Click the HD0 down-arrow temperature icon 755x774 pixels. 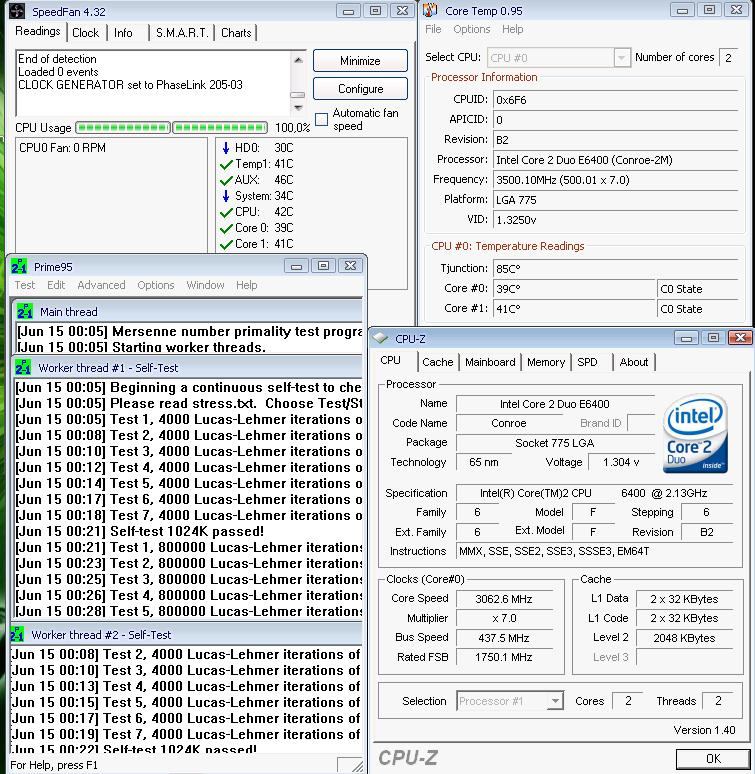coord(226,148)
